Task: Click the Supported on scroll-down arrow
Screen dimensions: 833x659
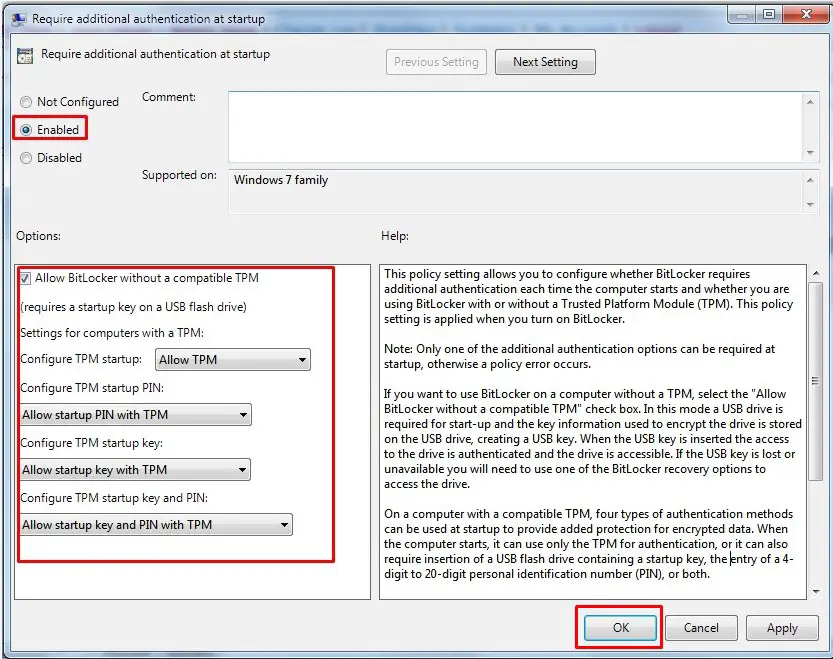Action: pos(810,205)
